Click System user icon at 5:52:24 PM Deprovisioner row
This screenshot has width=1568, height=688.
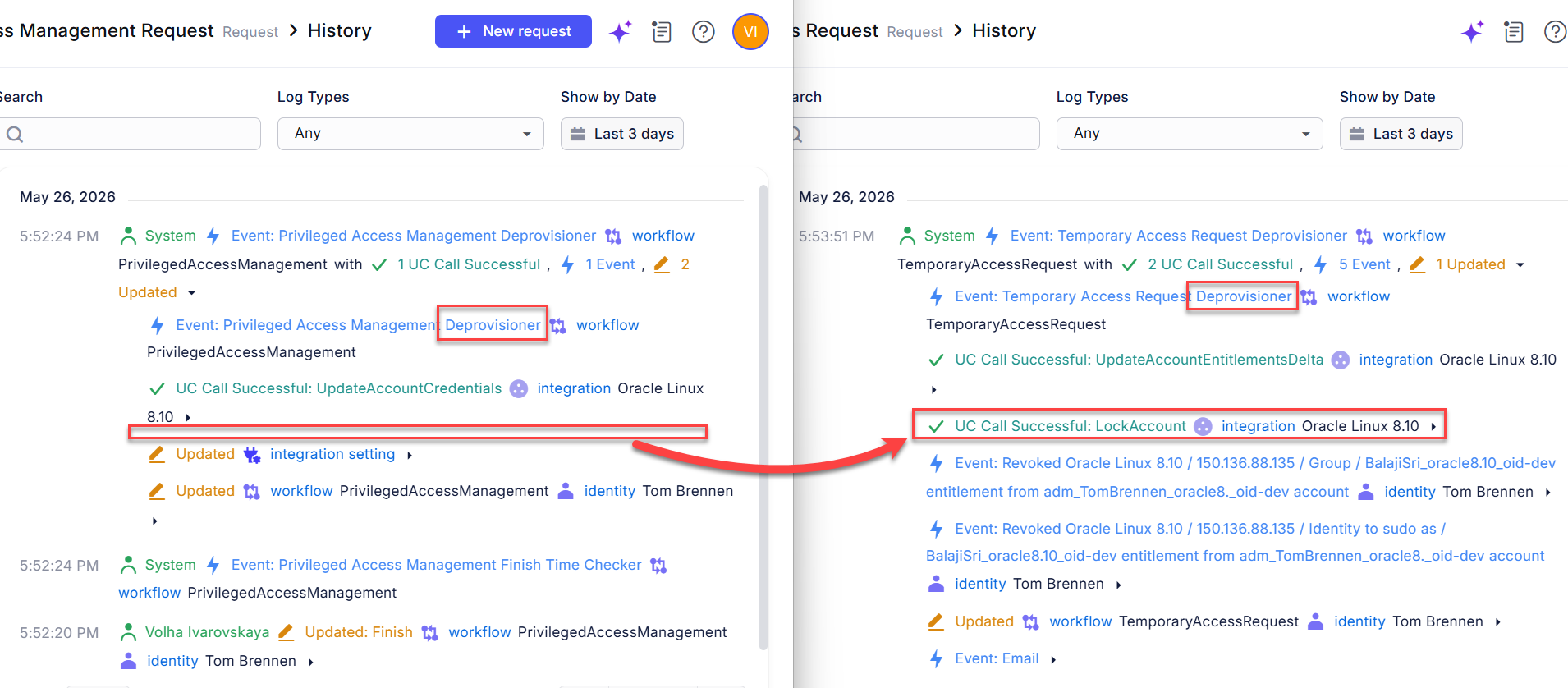click(x=128, y=236)
